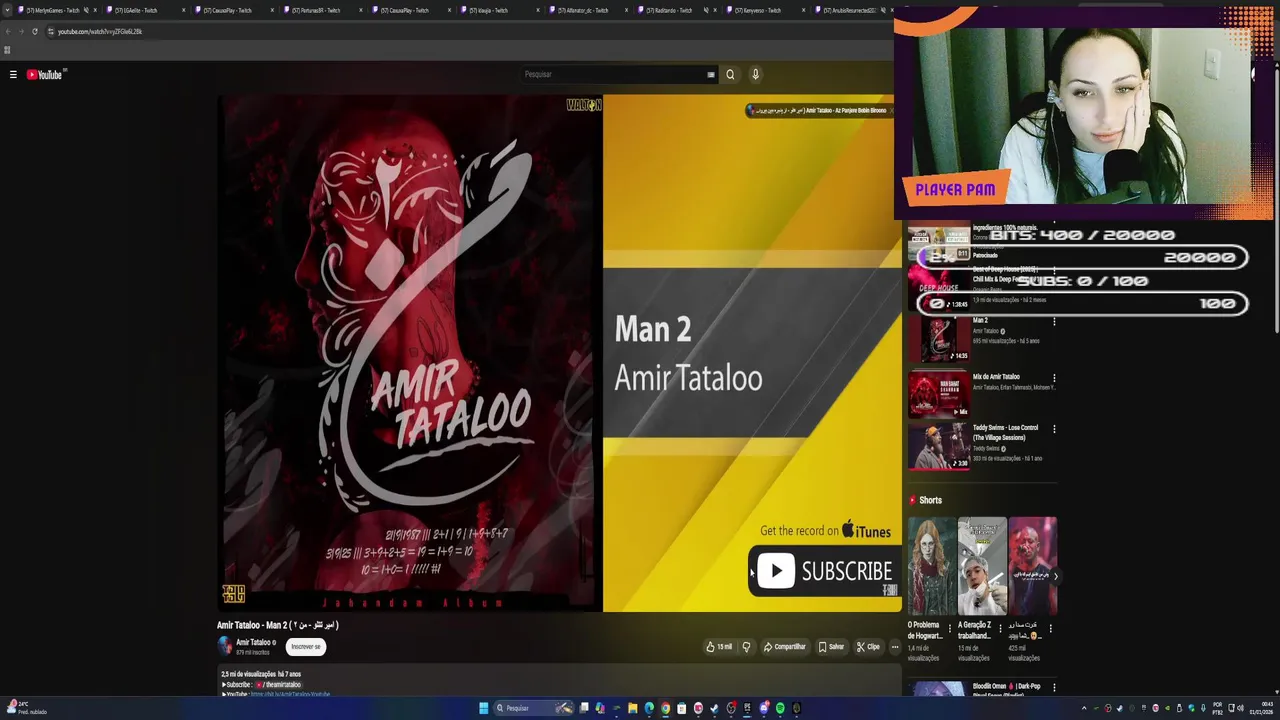Viewport: 1280px width, 720px height.
Task: Dislike the video with thumbs-down icon
Action: coord(746,647)
